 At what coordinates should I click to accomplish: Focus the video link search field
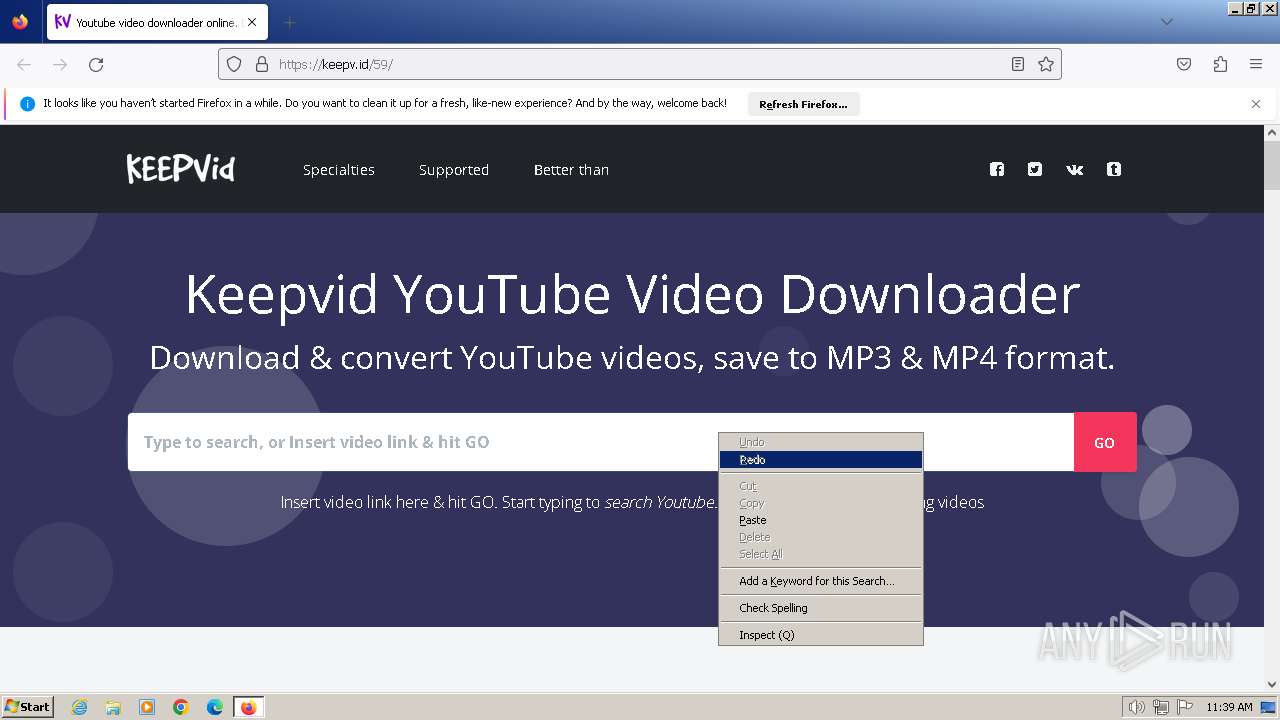601,442
